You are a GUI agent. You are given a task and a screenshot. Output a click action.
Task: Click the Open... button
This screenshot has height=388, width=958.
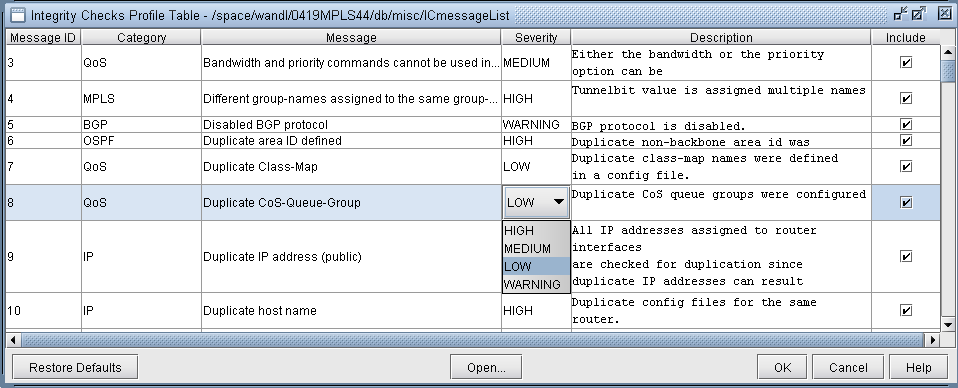tap(486, 367)
